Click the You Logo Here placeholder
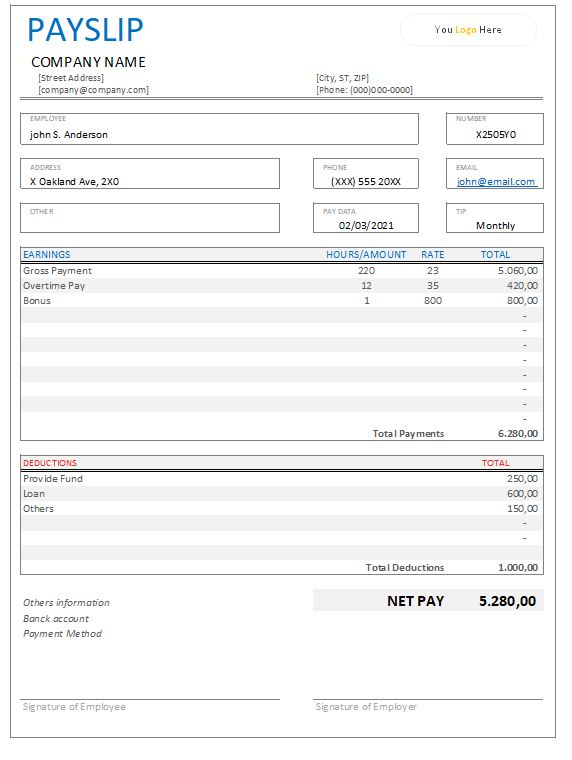 468,30
